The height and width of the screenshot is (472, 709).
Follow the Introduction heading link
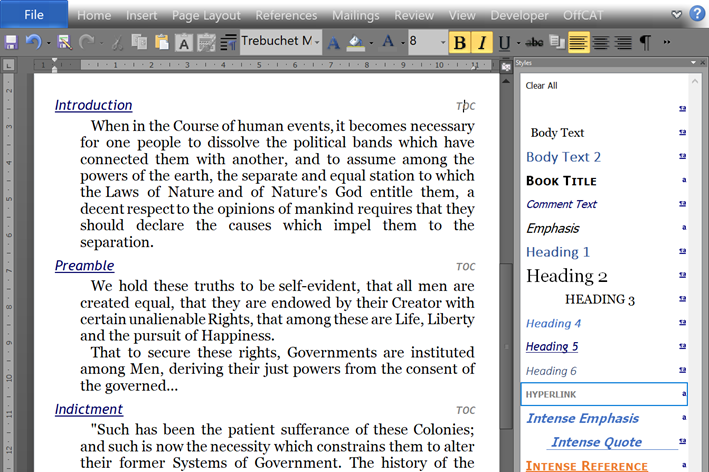pyautogui.click(x=94, y=105)
